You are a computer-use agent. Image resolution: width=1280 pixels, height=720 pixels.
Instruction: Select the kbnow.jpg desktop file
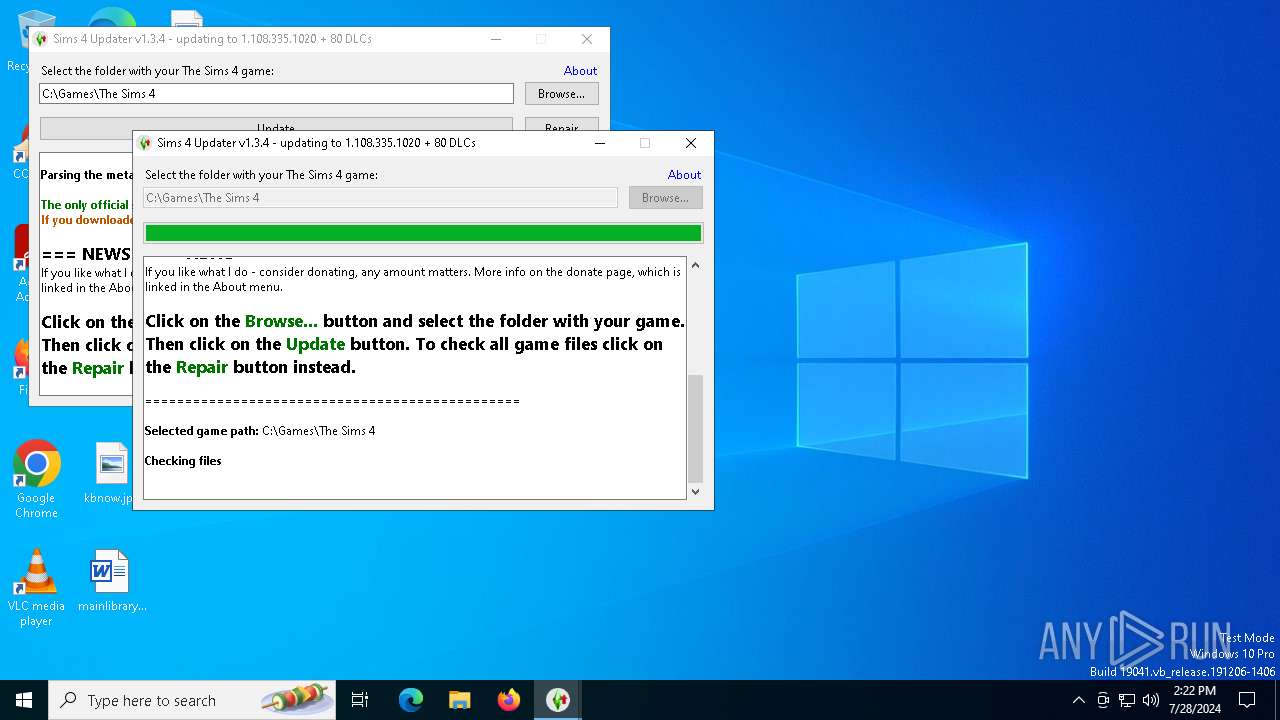click(x=110, y=474)
